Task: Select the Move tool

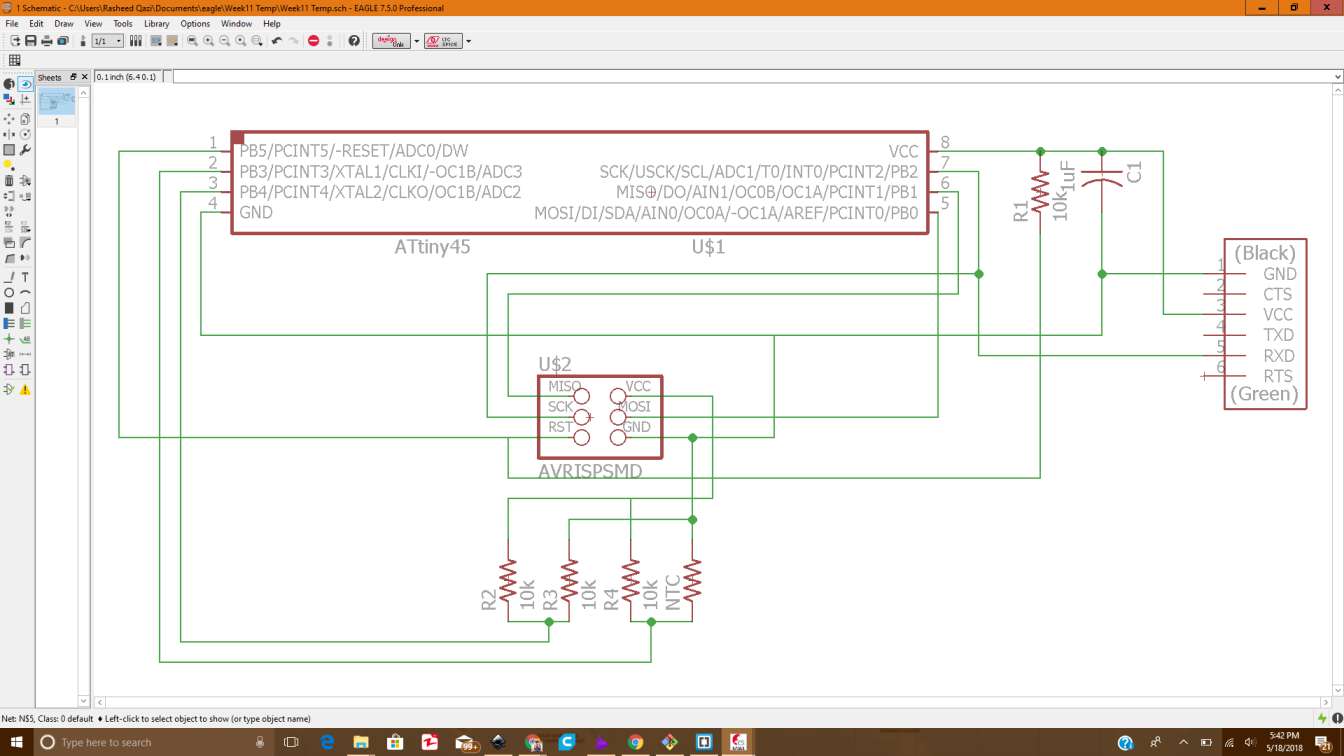Action: [9, 119]
